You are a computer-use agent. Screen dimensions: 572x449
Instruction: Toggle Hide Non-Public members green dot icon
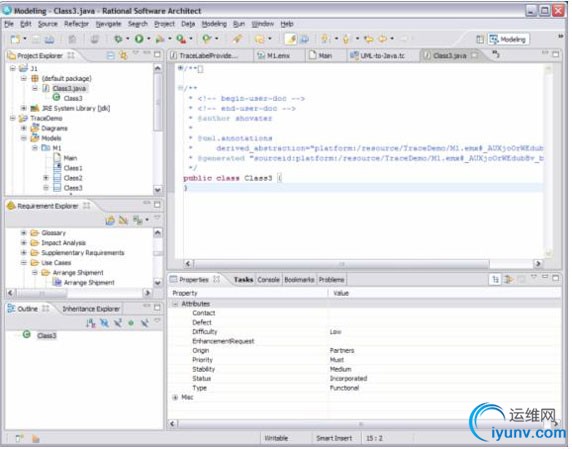[131, 324]
